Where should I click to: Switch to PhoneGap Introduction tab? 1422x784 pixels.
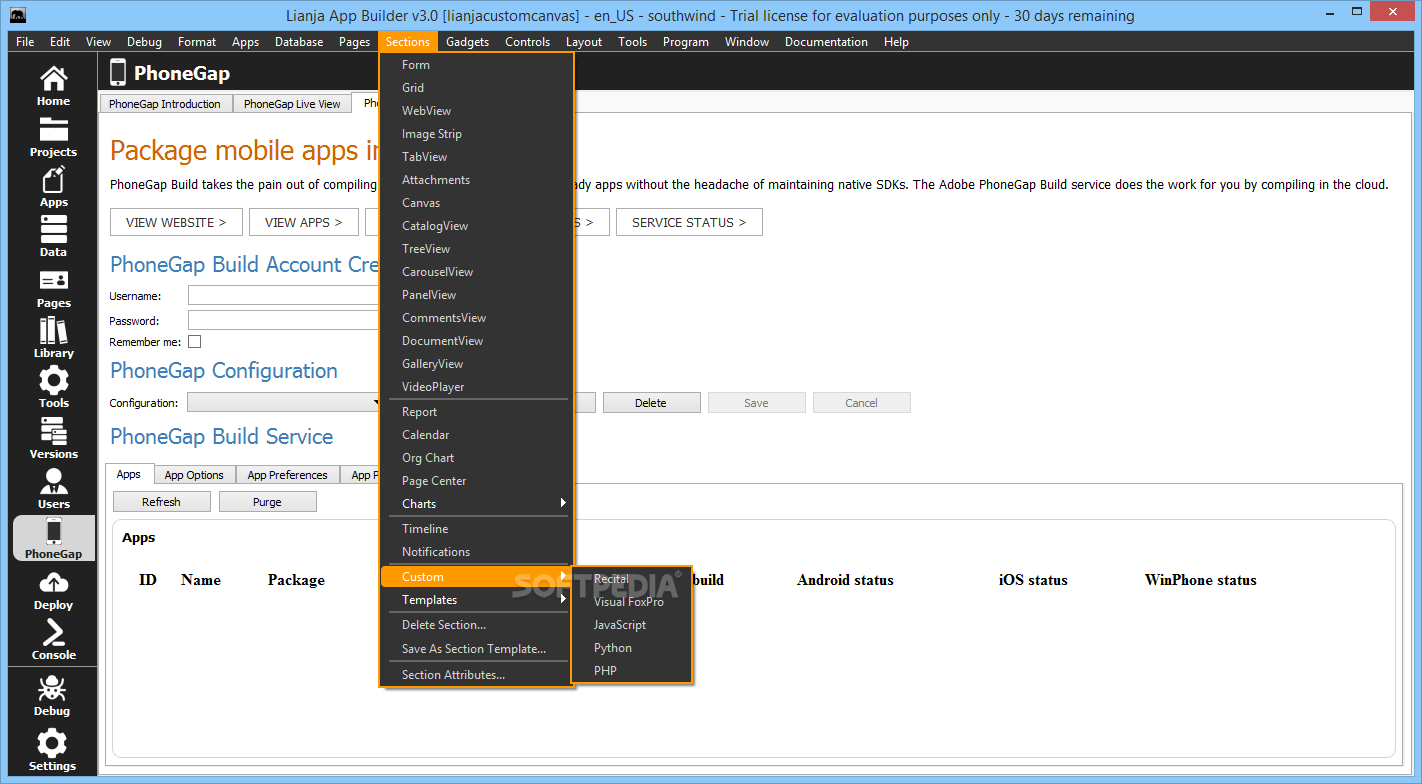click(165, 104)
